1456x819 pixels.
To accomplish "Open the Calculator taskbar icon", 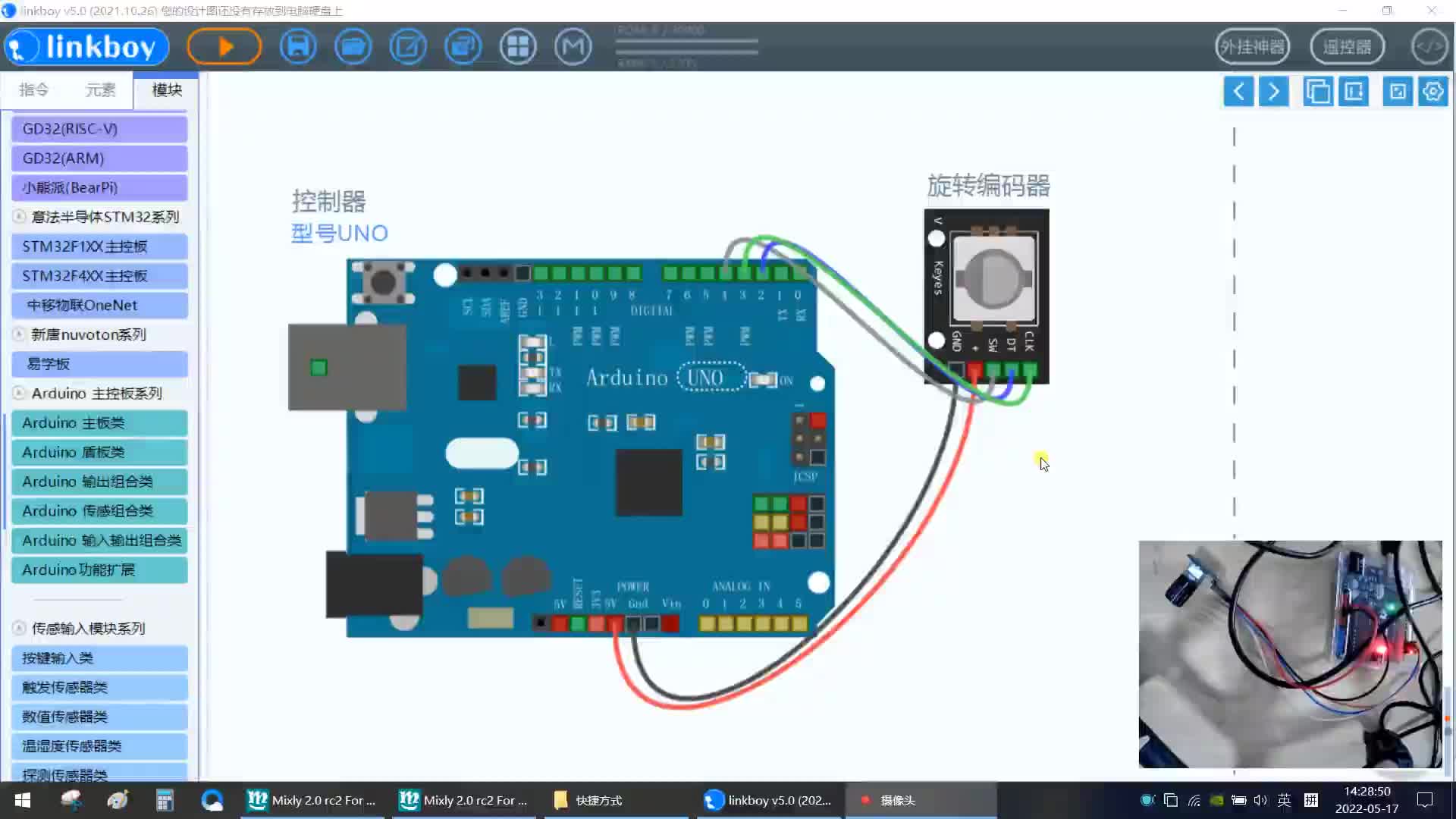I will [x=165, y=800].
